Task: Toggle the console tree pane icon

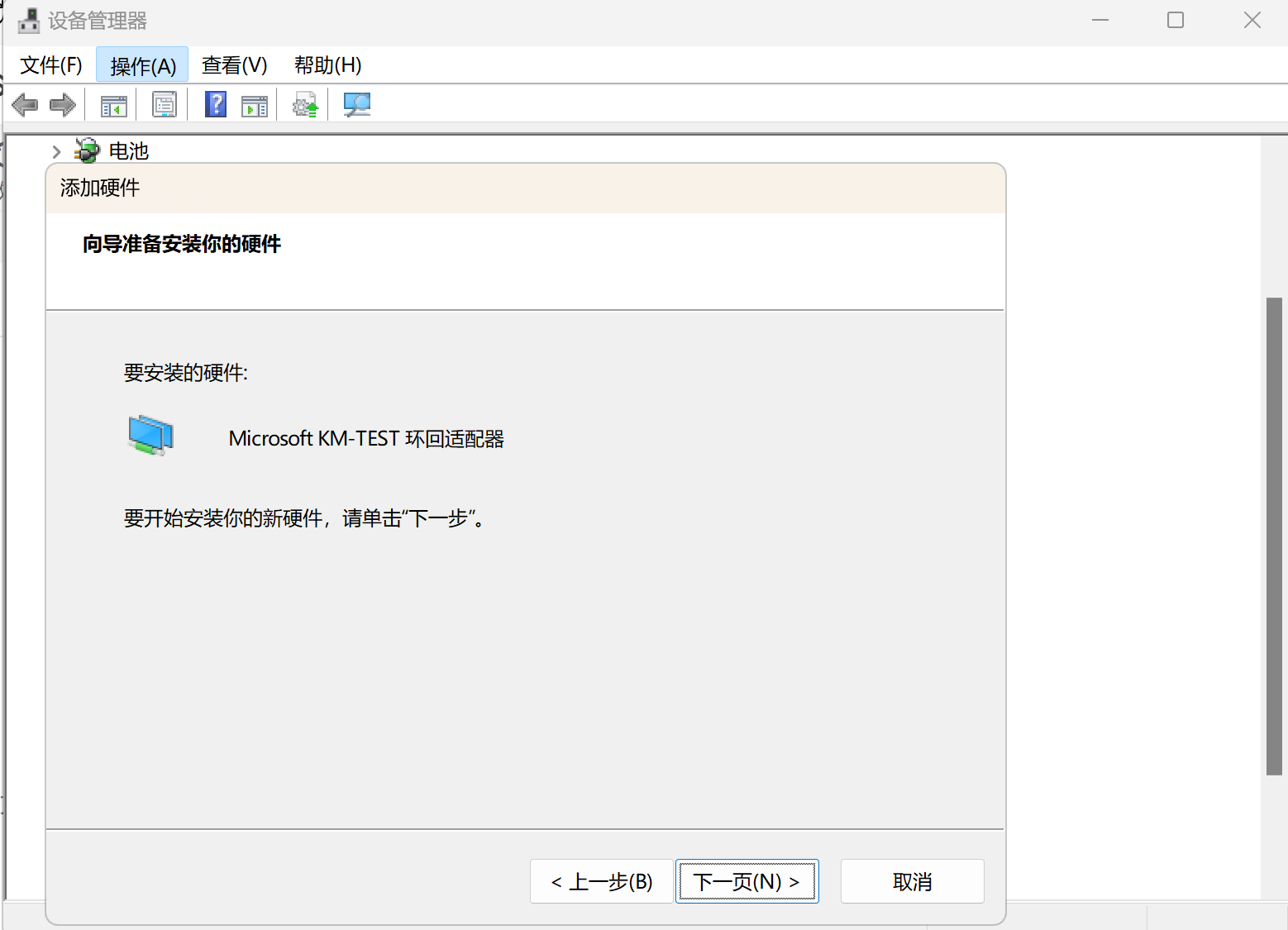Action: (113, 106)
